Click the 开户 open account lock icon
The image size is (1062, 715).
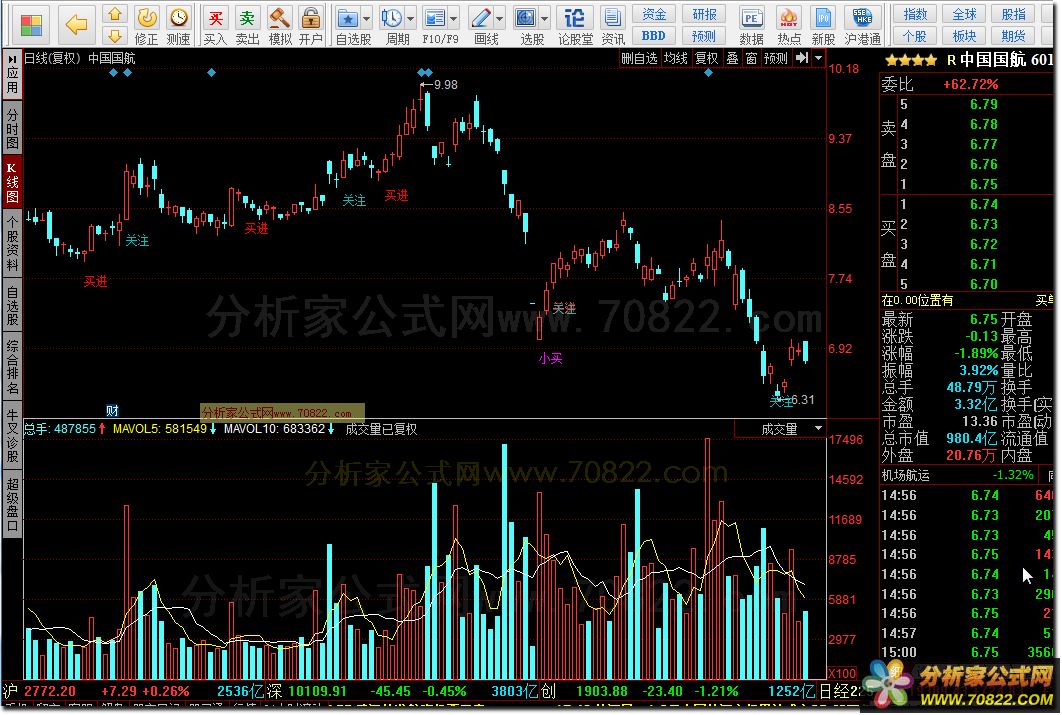(311, 26)
